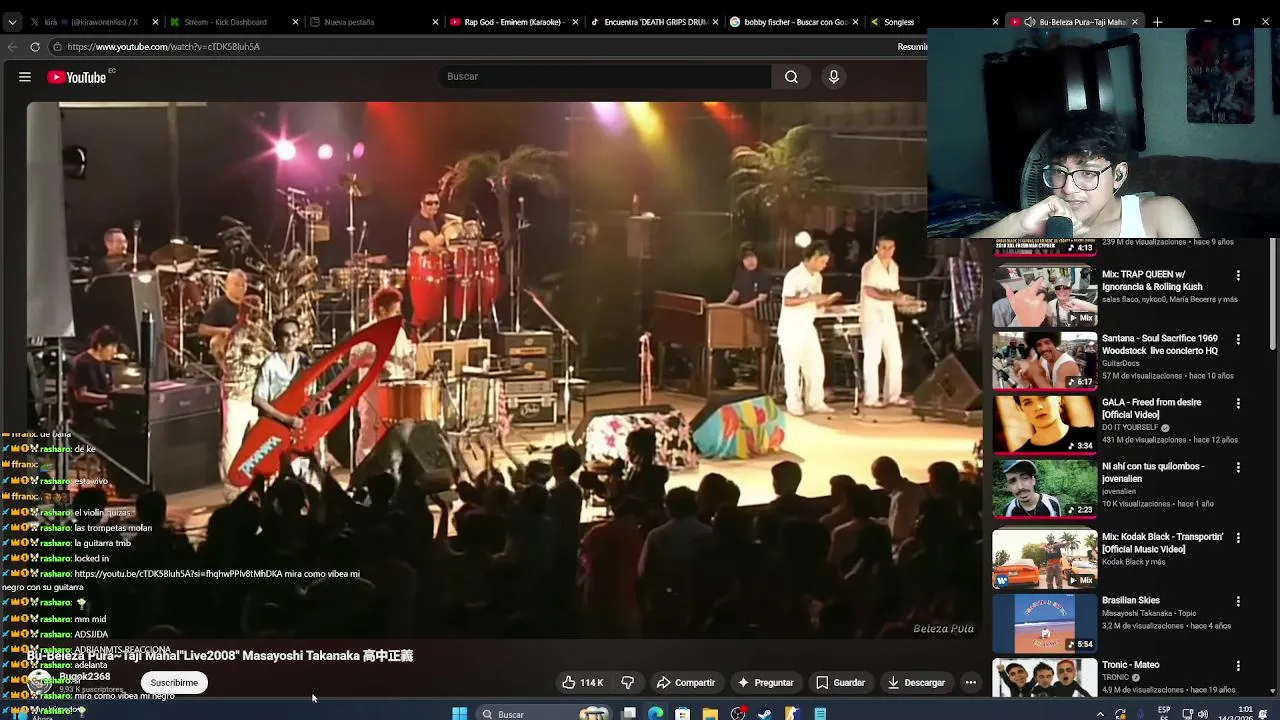Open options for Brasilian Skies video
1280x720 pixels.
tap(1238, 602)
